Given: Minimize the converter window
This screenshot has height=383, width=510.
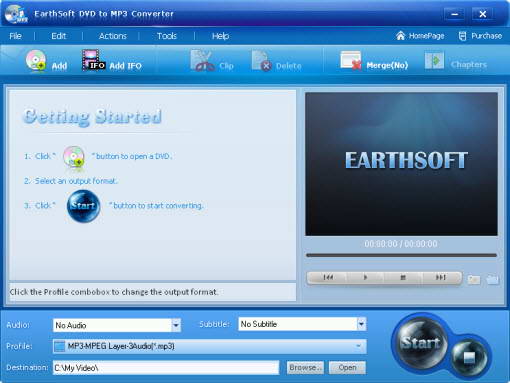Looking at the screenshot, I should click(x=454, y=14).
